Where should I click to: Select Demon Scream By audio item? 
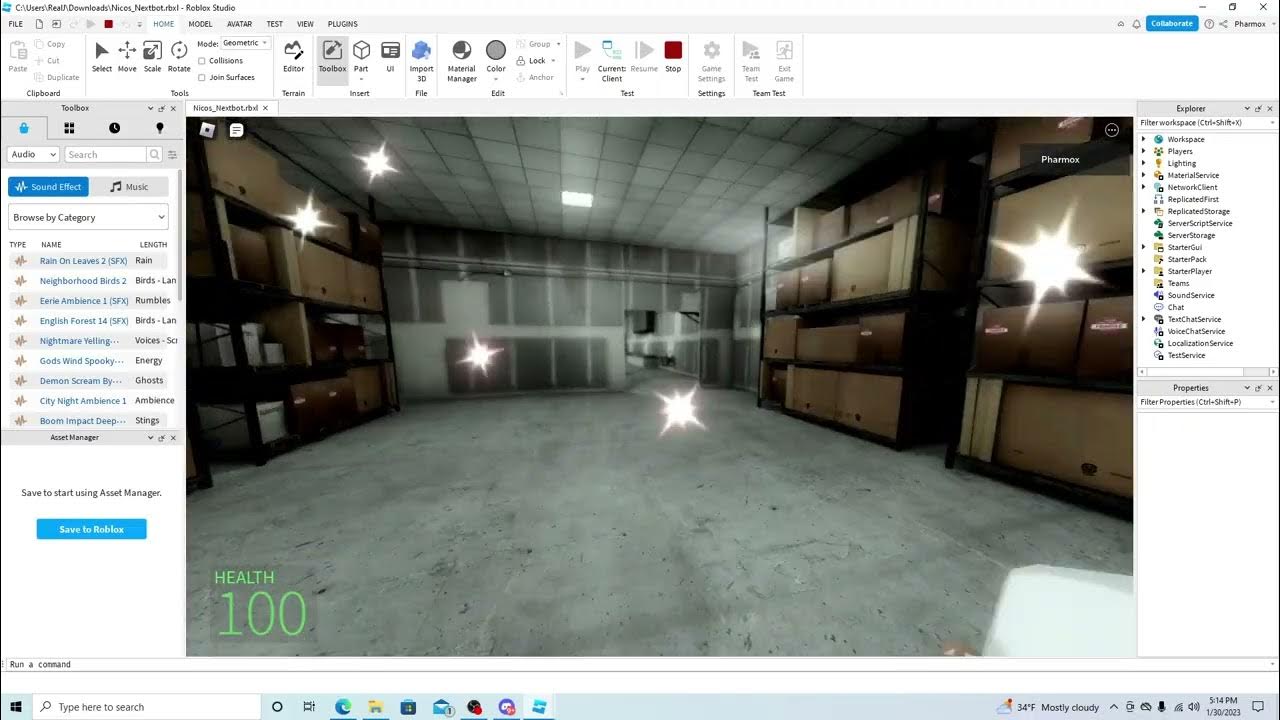click(82, 381)
